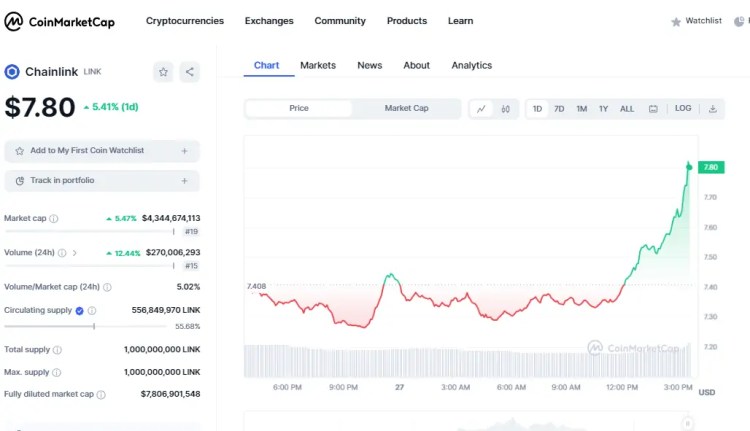Click plus icon on watchlist button
Image resolution: width=750 pixels, height=431 pixels.
(184, 151)
